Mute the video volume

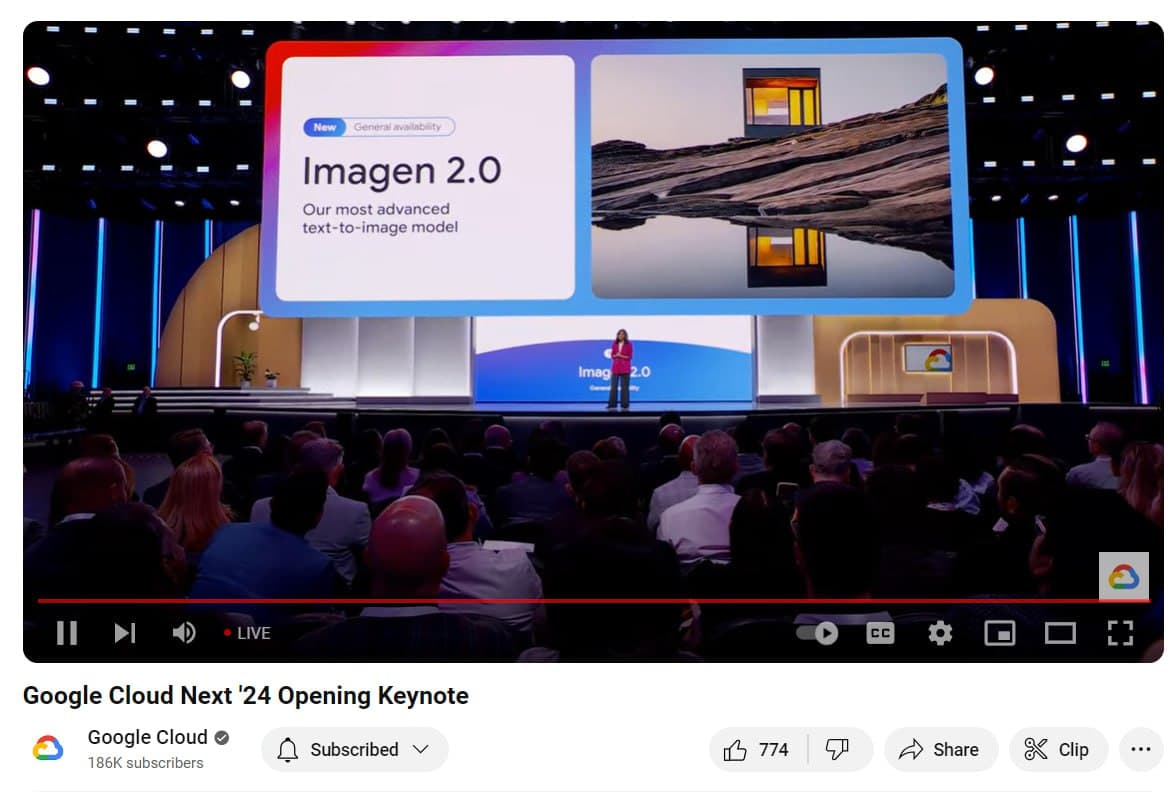[x=184, y=633]
